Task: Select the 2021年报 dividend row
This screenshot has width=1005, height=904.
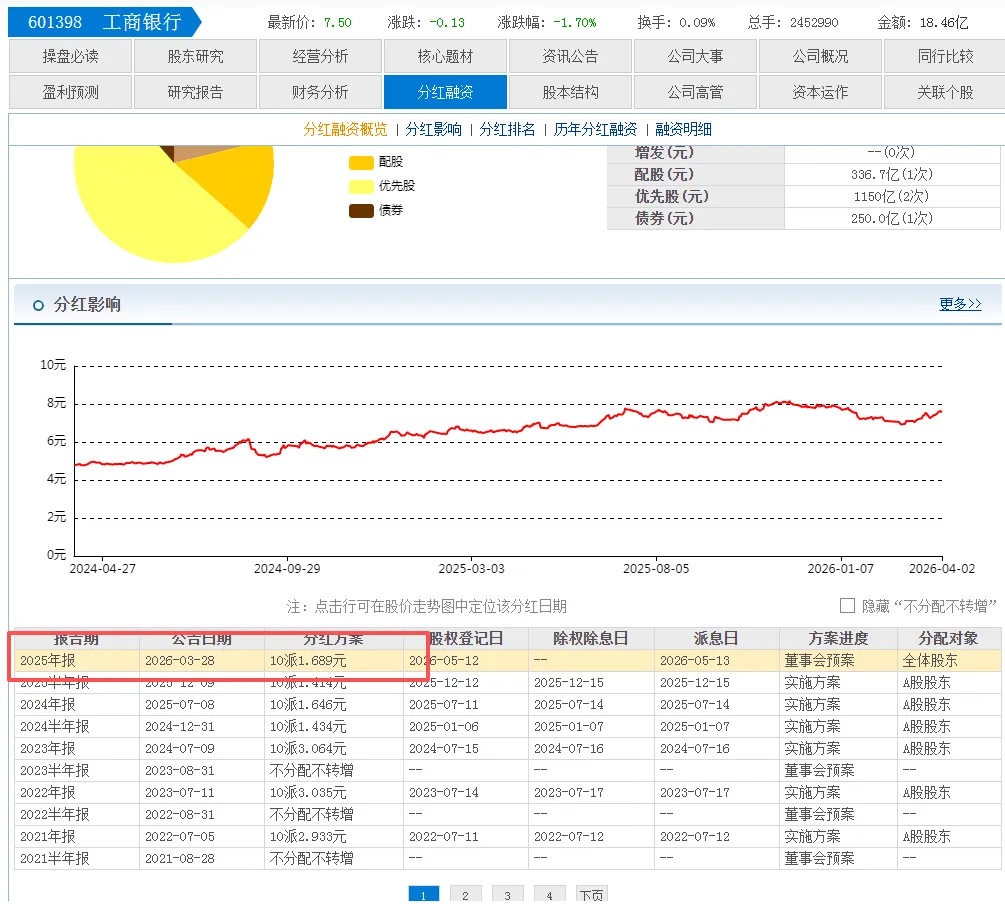Action: 508,837
